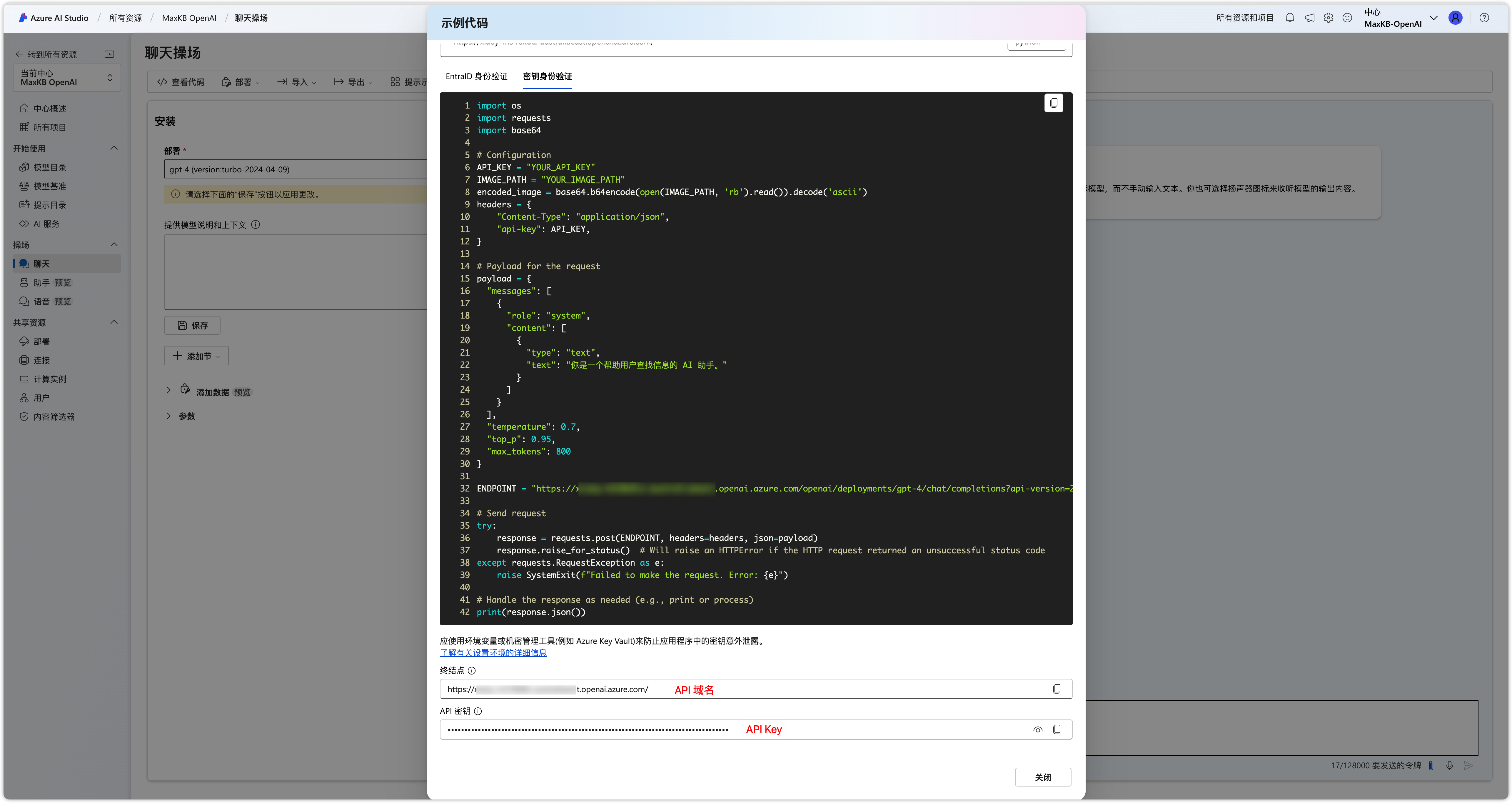Open the settings gear menu
1512x803 pixels.
tap(1328, 18)
